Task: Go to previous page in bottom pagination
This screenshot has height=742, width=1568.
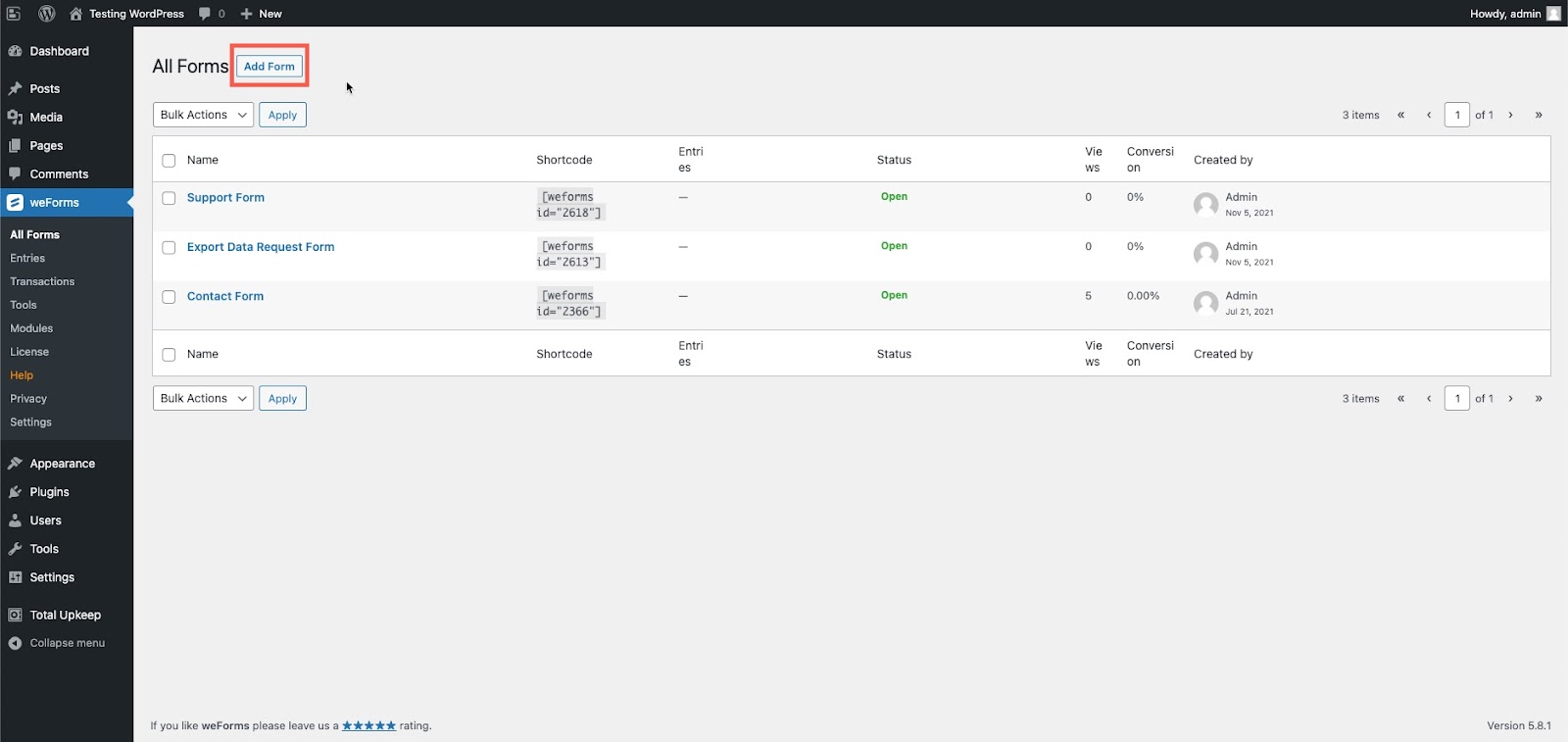Action: 1429,398
